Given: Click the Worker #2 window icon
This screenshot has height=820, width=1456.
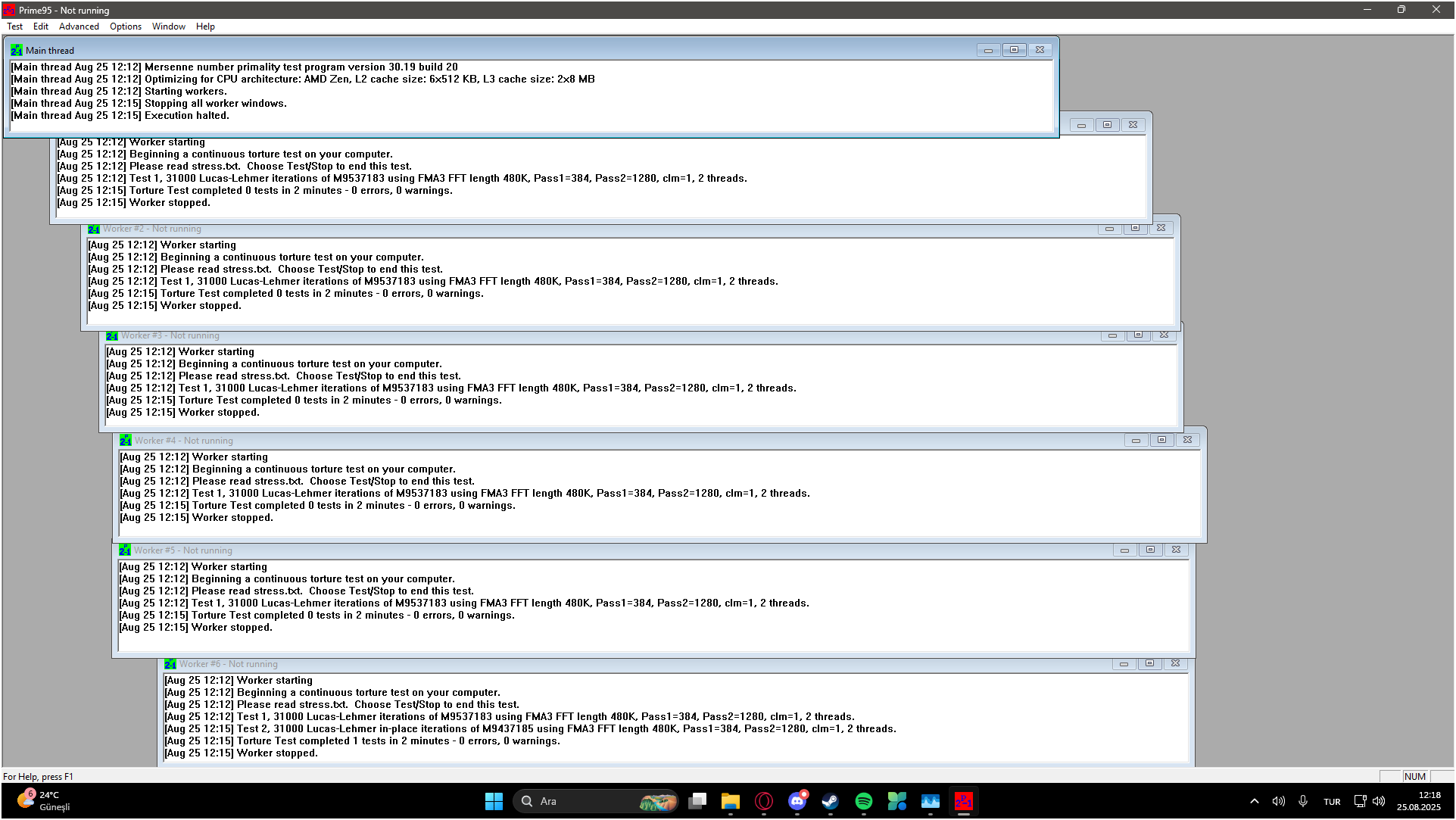Looking at the screenshot, I should click(94, 229).
